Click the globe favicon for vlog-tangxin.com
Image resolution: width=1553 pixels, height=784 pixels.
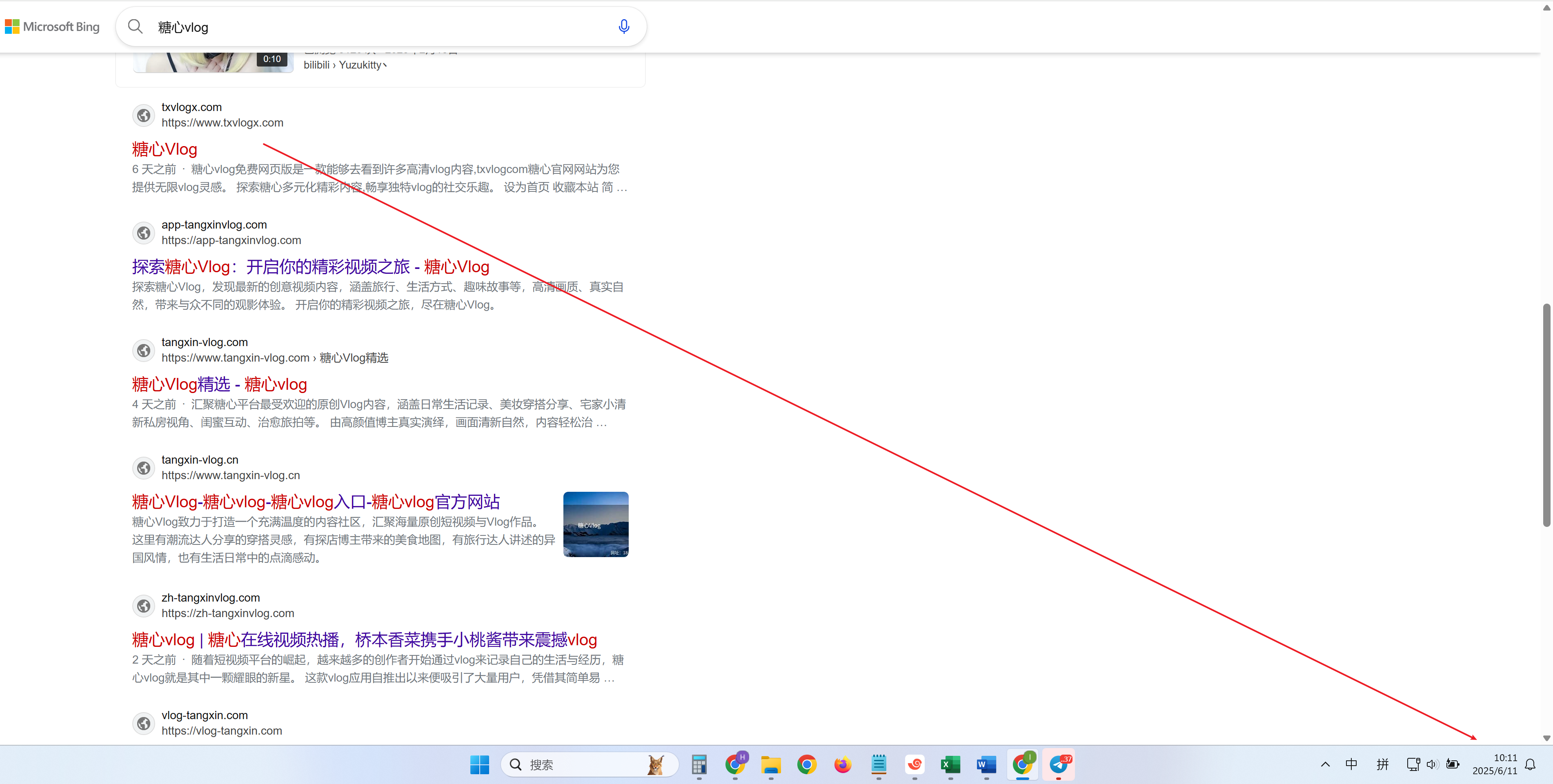pos(143,723)
